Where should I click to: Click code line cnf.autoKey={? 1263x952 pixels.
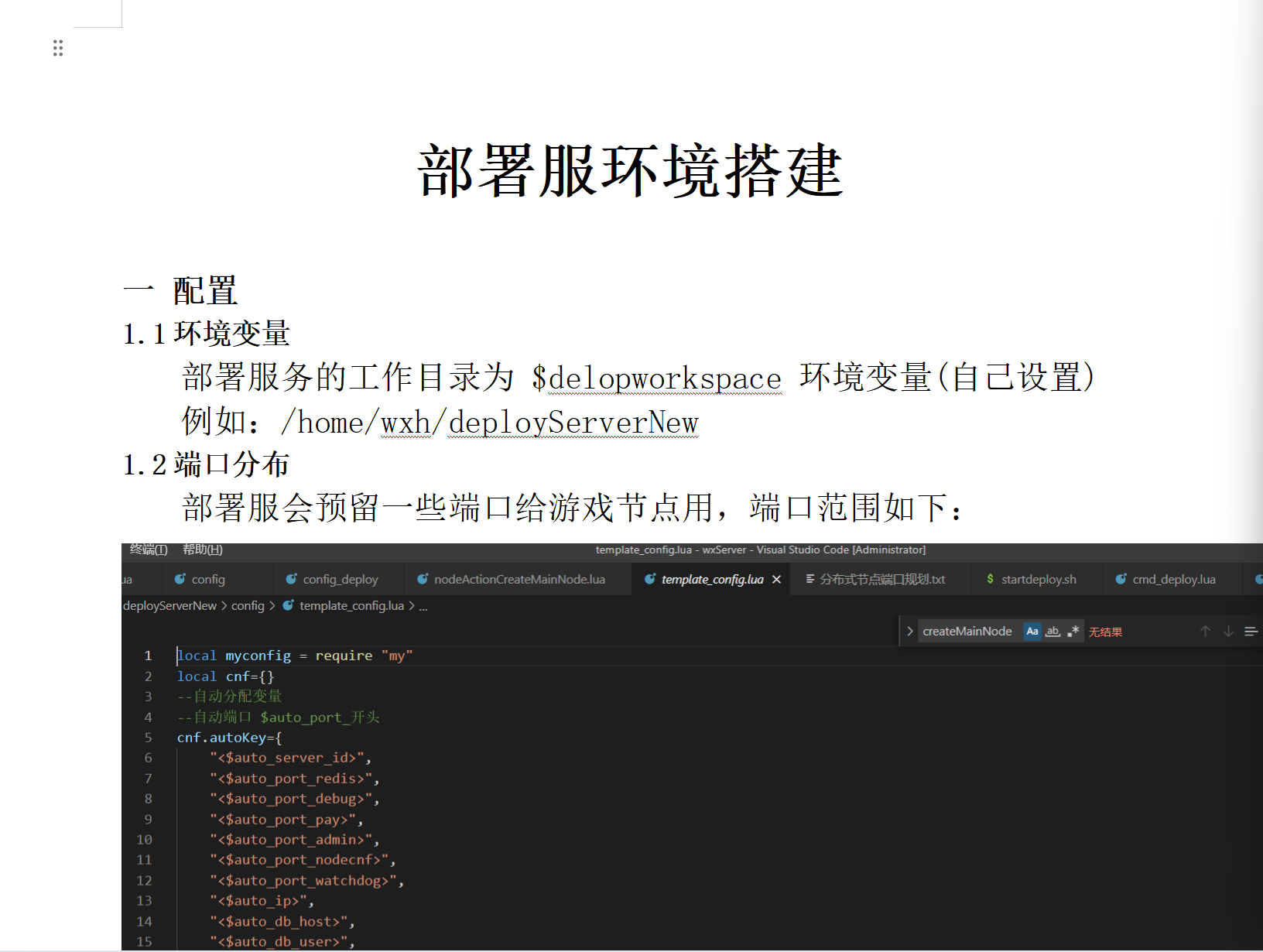tap(229, 738)
